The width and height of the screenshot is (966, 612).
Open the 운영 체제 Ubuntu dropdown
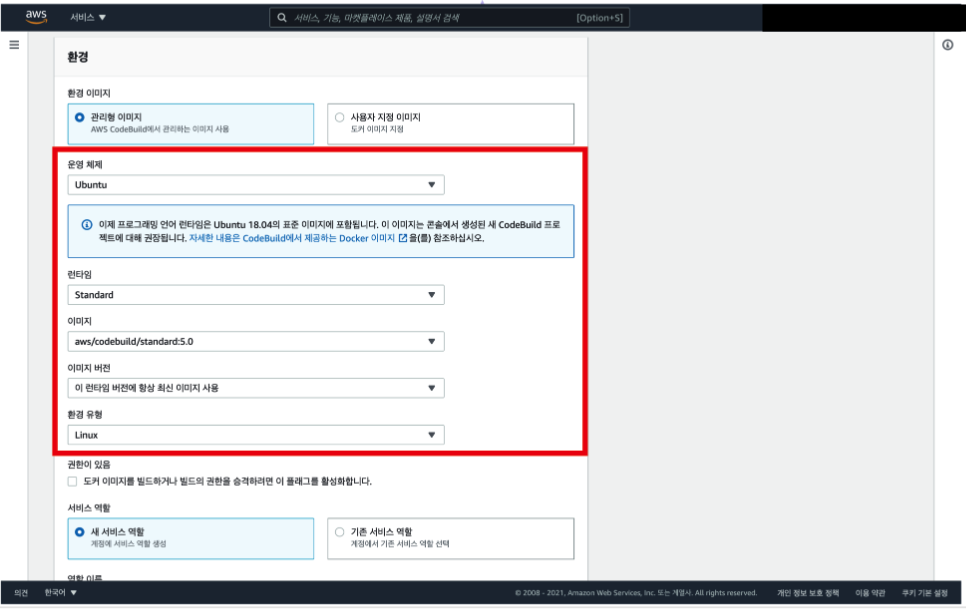point(256,185)
